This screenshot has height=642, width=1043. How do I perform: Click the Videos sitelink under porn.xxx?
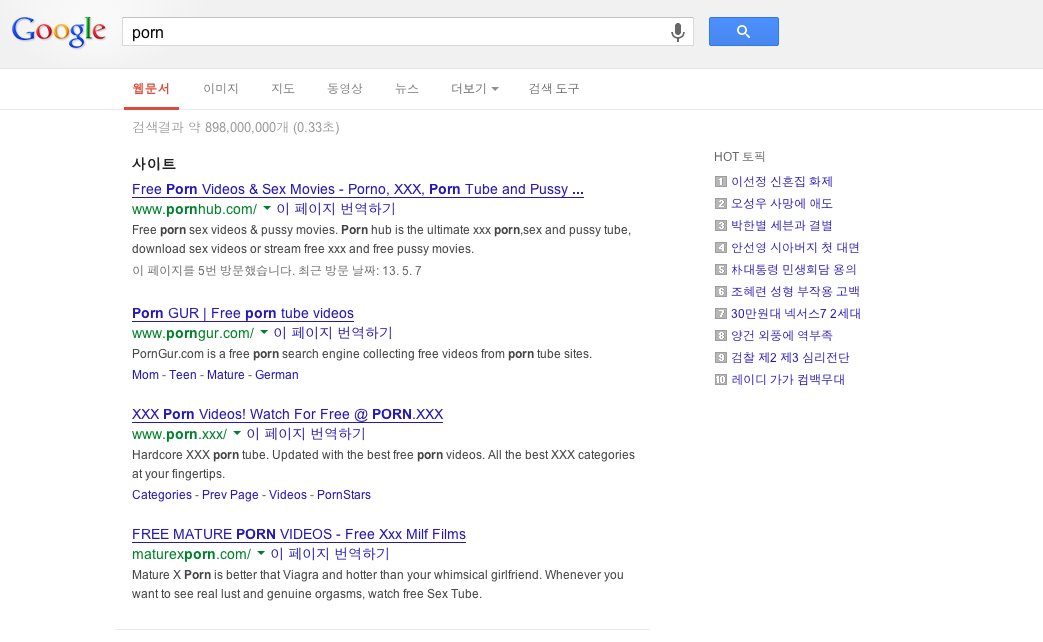[288, 494]
